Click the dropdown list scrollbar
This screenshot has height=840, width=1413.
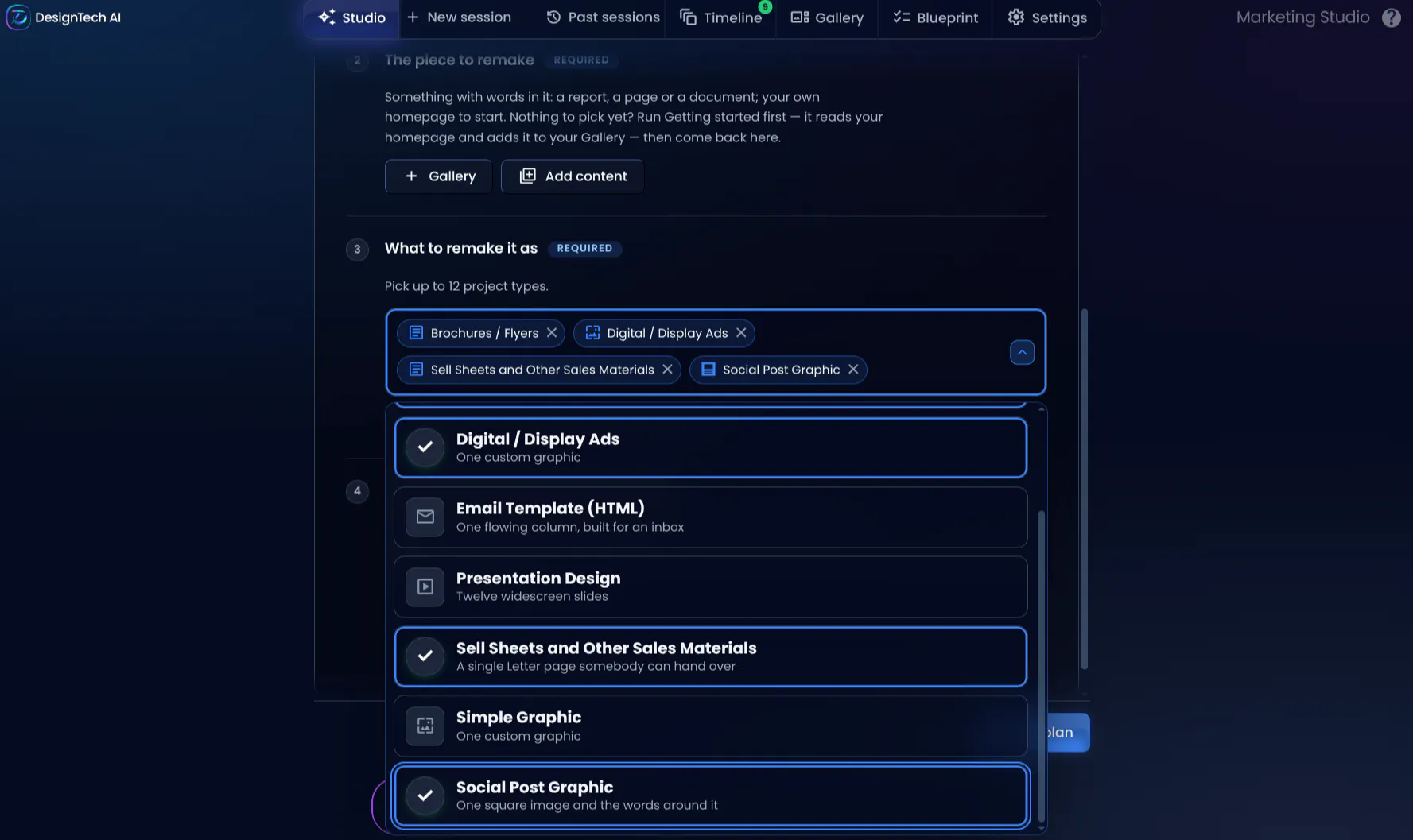tap(1041, 668)
